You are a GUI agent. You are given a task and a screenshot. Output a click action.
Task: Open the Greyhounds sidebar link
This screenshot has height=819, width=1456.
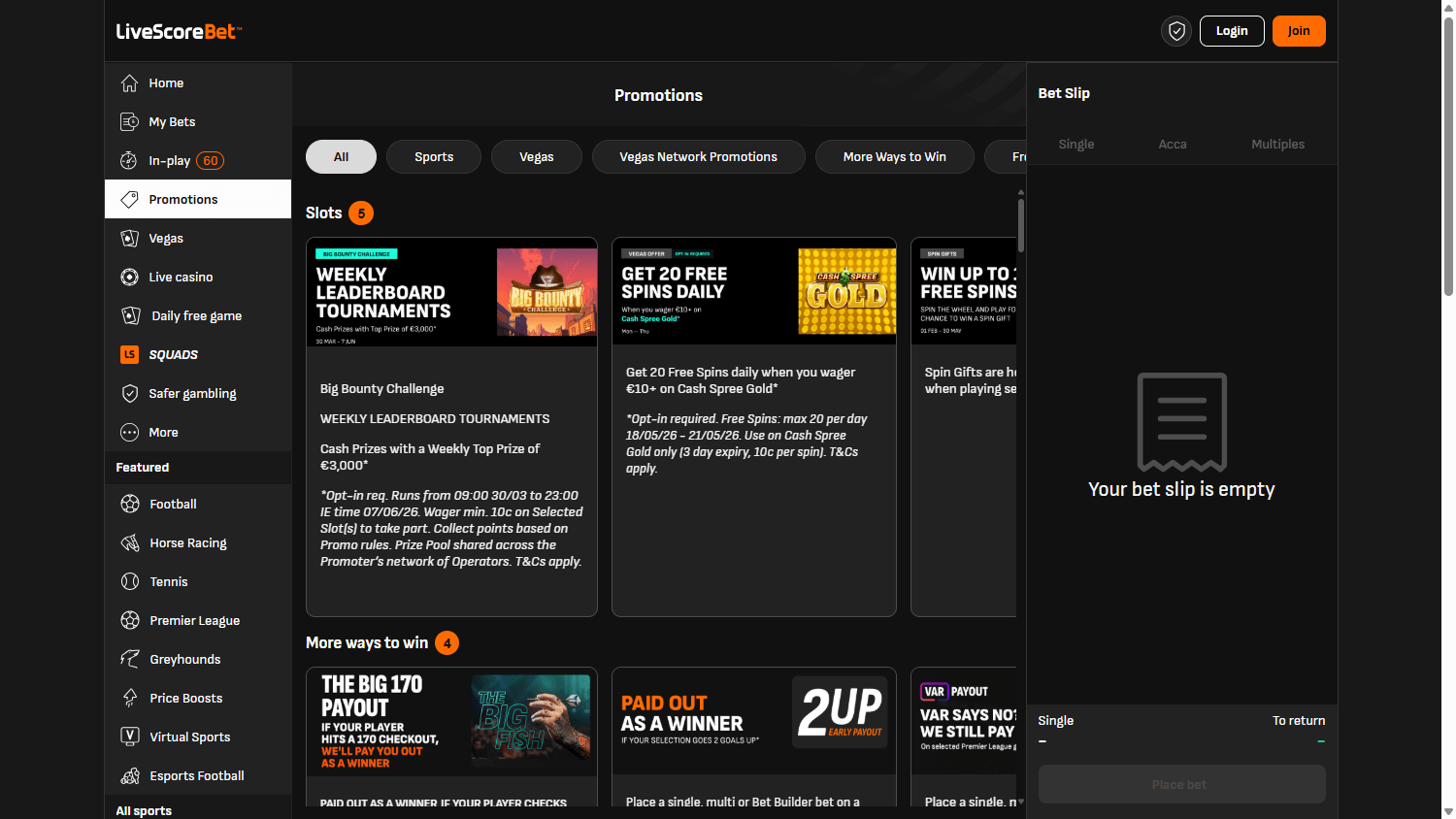point(198,659)
